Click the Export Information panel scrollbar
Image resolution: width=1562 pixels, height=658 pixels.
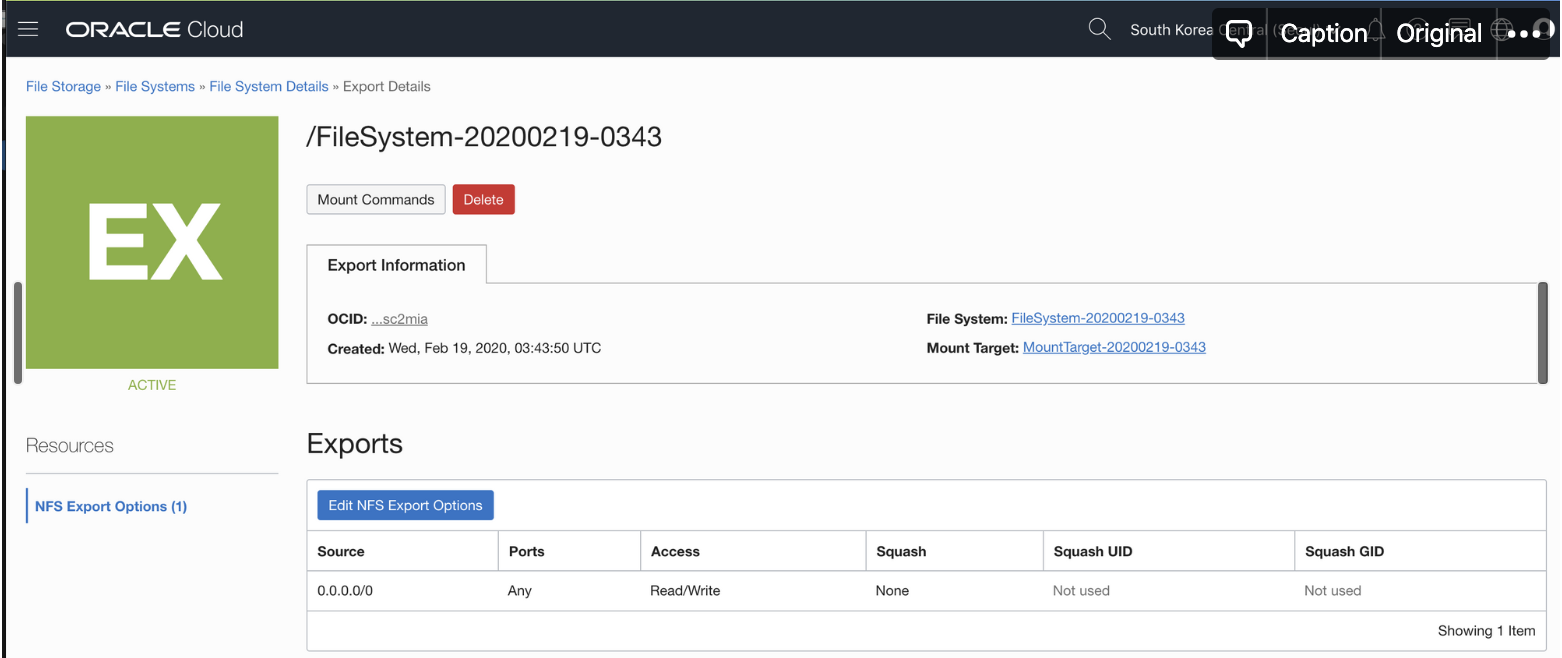1542,333
